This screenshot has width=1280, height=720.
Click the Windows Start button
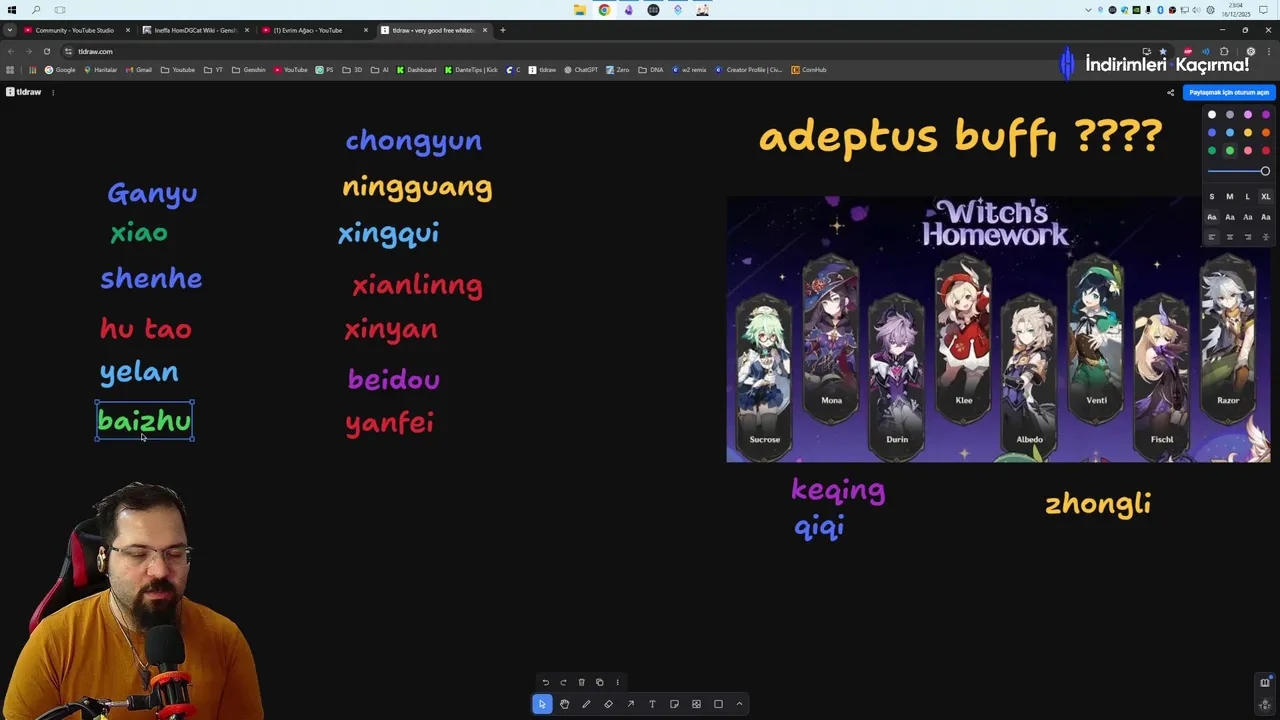point(12,10)
